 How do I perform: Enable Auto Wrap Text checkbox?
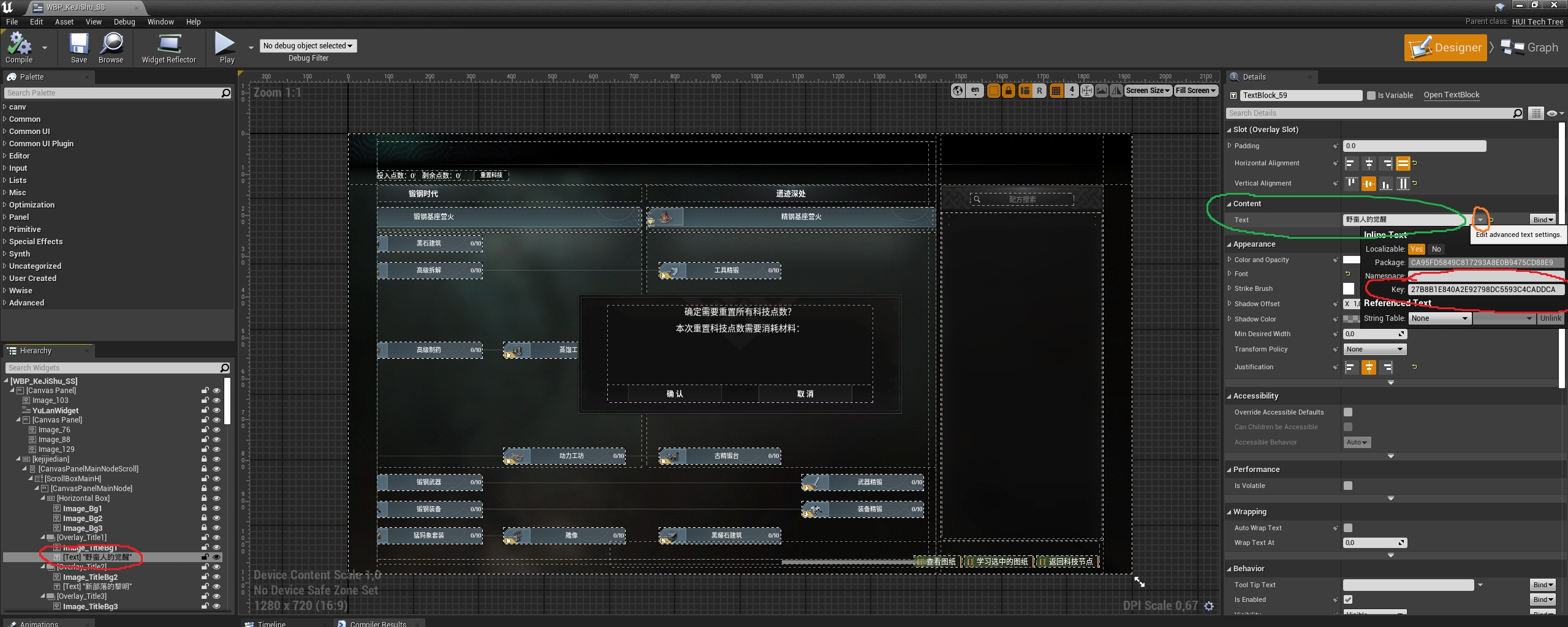(x=1348, y=528)
